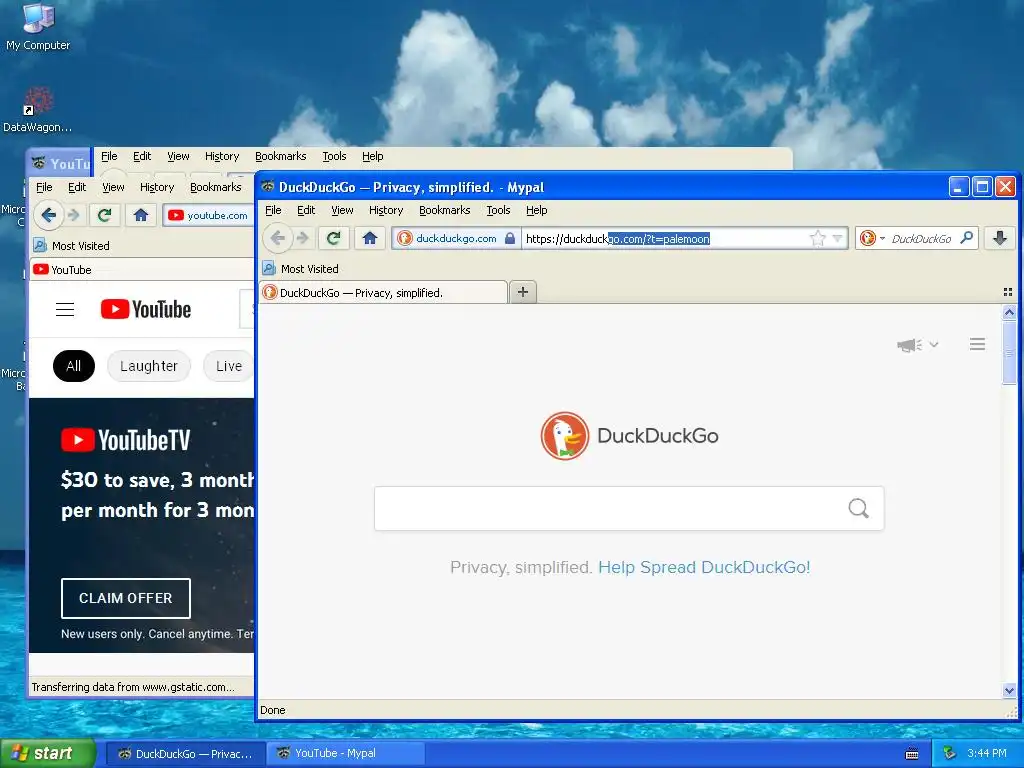Viewport: 1024px width, 768px height.
Task: Open Help menu in DuckDuckGo window
Action: coord(537,210)
